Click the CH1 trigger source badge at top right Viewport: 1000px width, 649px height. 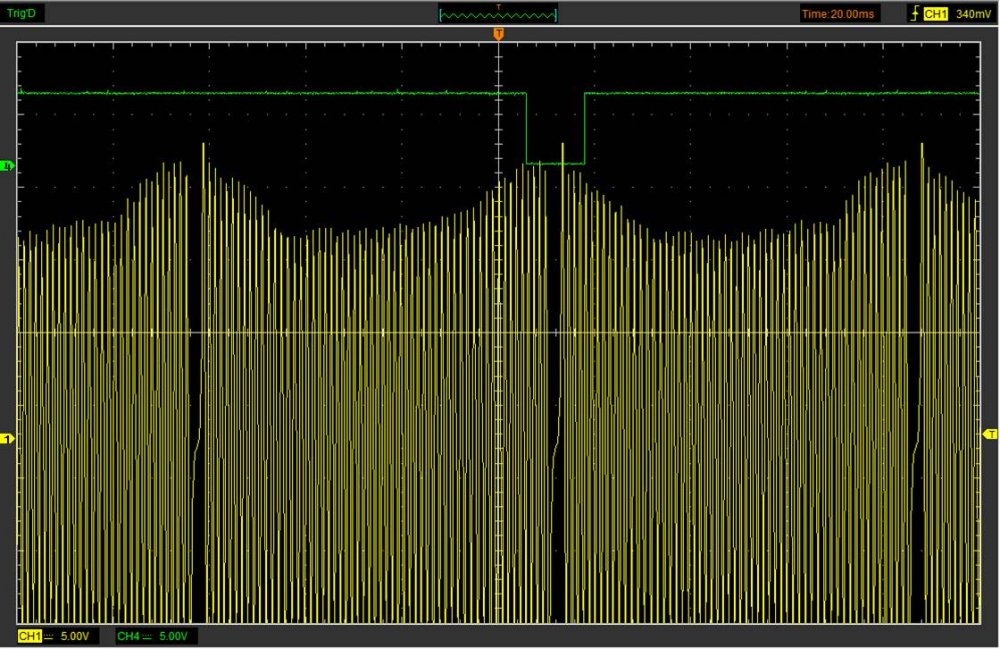(935, 14)
